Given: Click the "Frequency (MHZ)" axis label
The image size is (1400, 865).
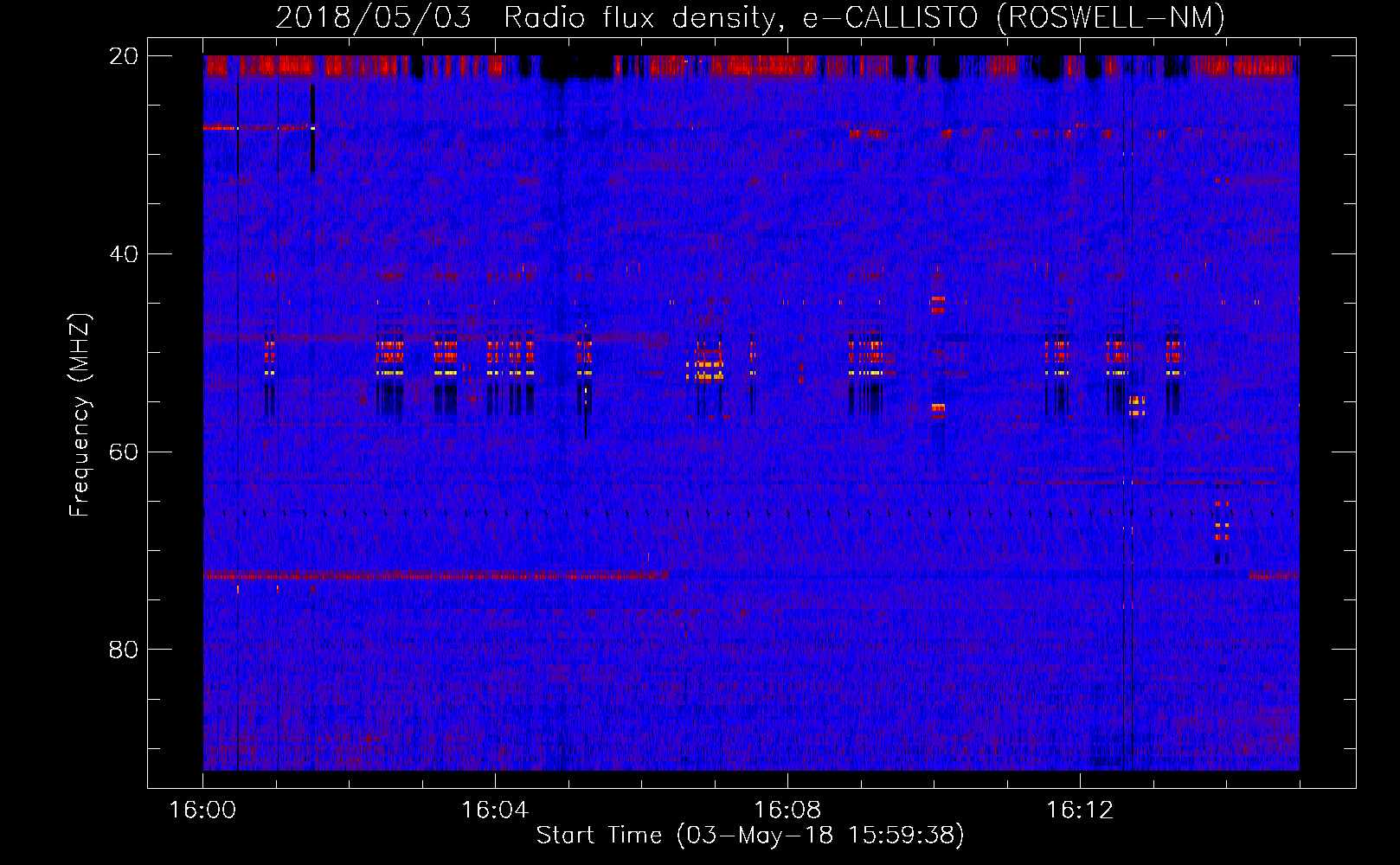Looking at the screenshot, I should tap(80, 415).
